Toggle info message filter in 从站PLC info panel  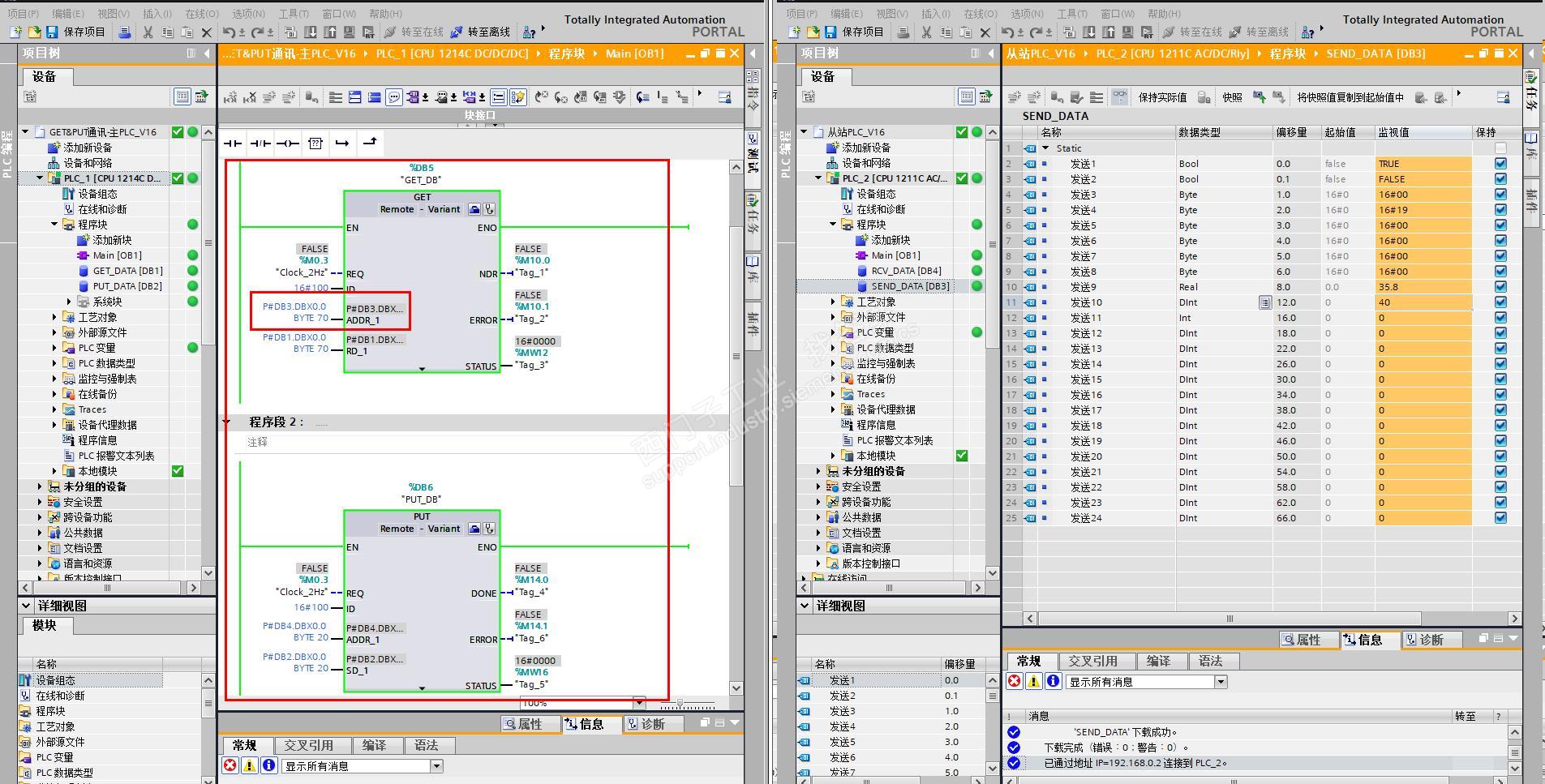[x=1053, y=682]
